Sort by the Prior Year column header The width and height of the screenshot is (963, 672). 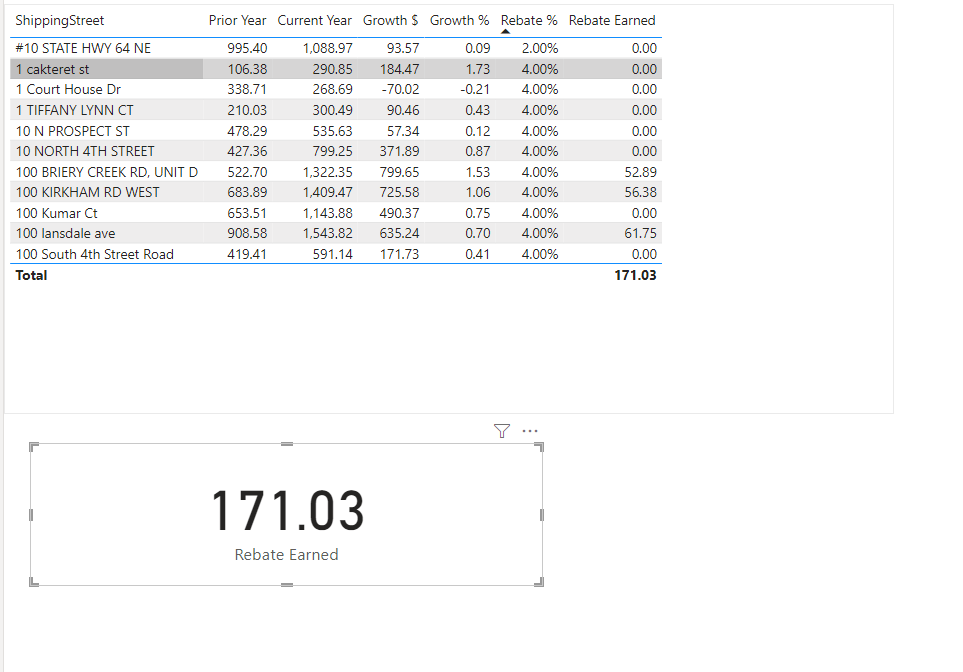237,20
